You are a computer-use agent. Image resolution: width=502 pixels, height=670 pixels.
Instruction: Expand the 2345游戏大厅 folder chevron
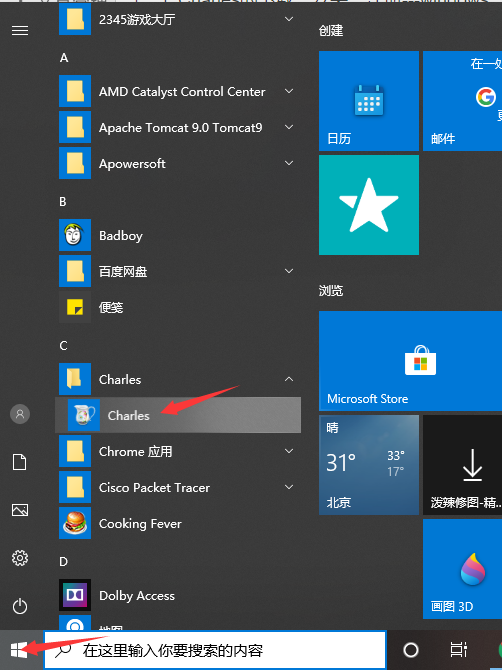(289, 19)
